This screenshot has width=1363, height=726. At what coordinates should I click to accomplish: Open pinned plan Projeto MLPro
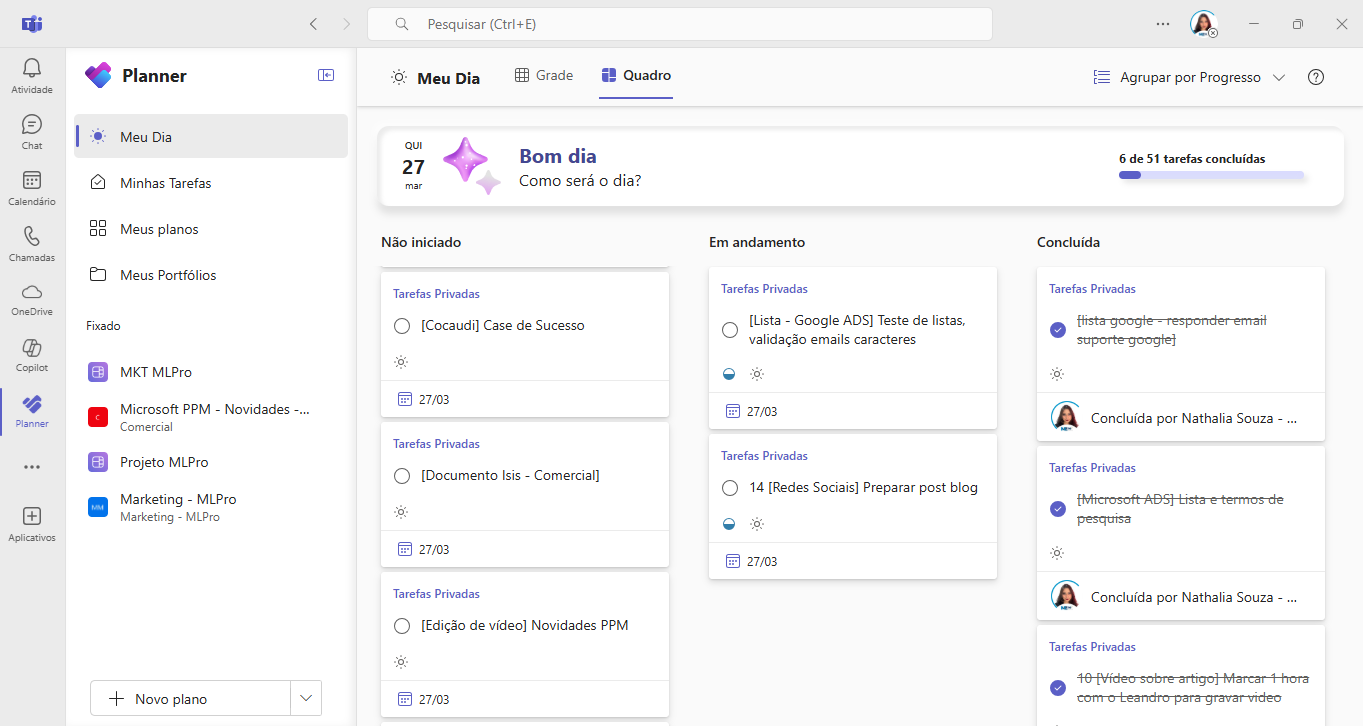(x=211, y=462)
